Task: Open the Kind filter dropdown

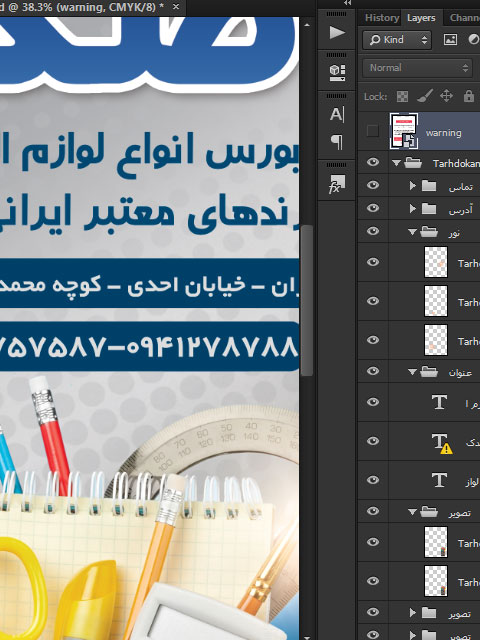Action: pos(397,40)
